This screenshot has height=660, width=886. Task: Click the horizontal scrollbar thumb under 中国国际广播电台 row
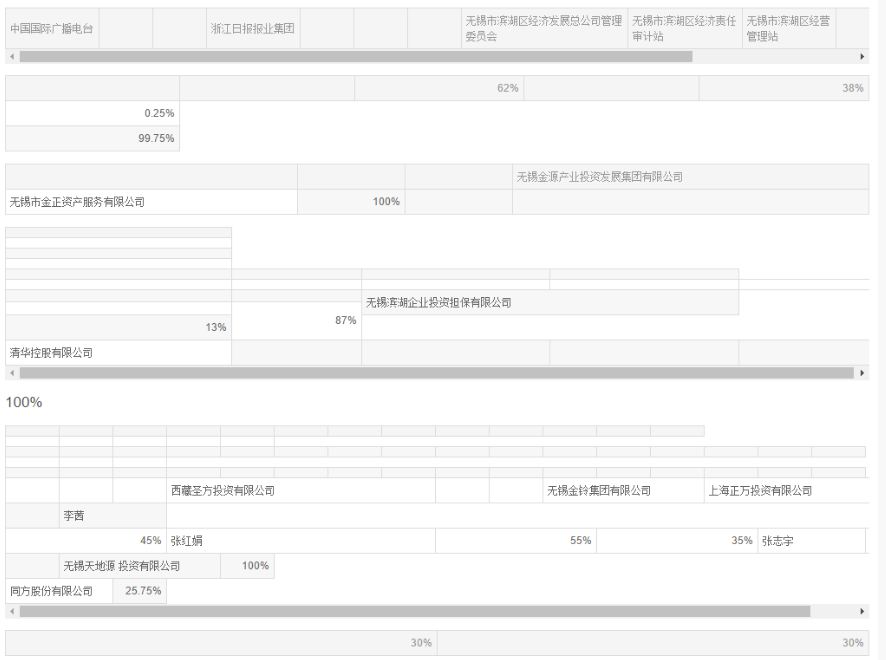click(356, 57)
